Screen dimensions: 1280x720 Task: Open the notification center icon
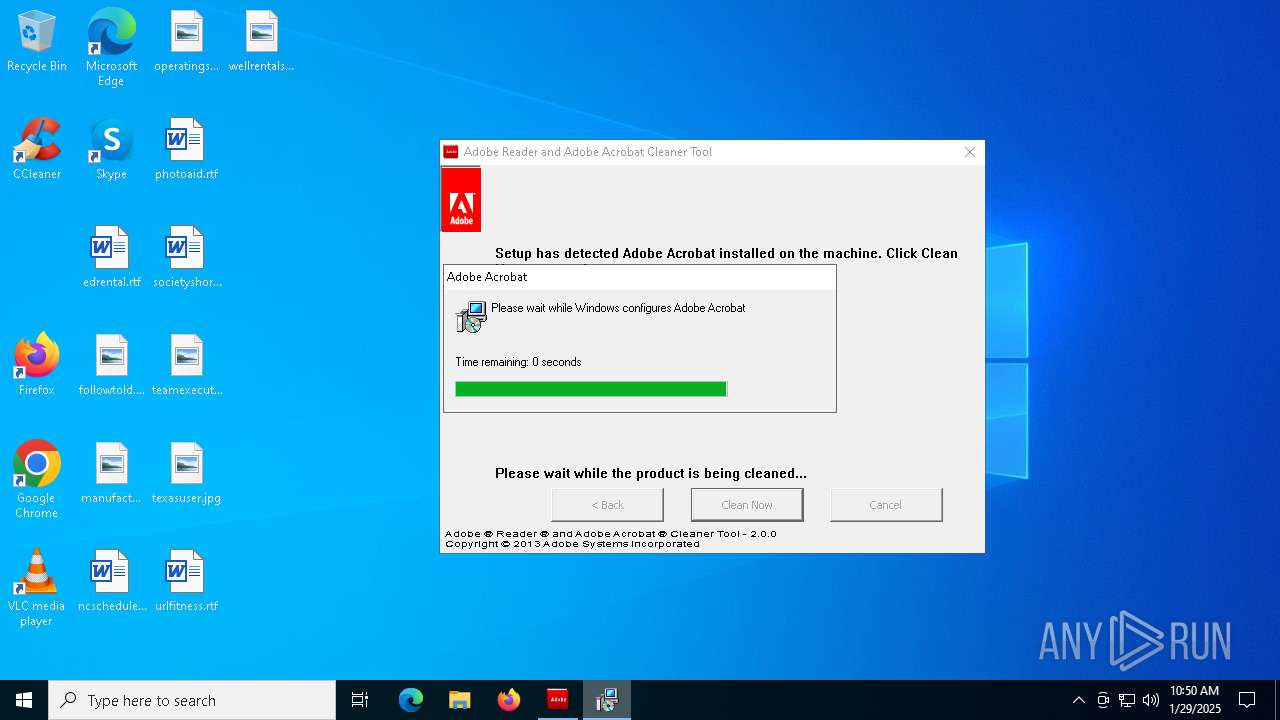click(x=1247, y=700)
